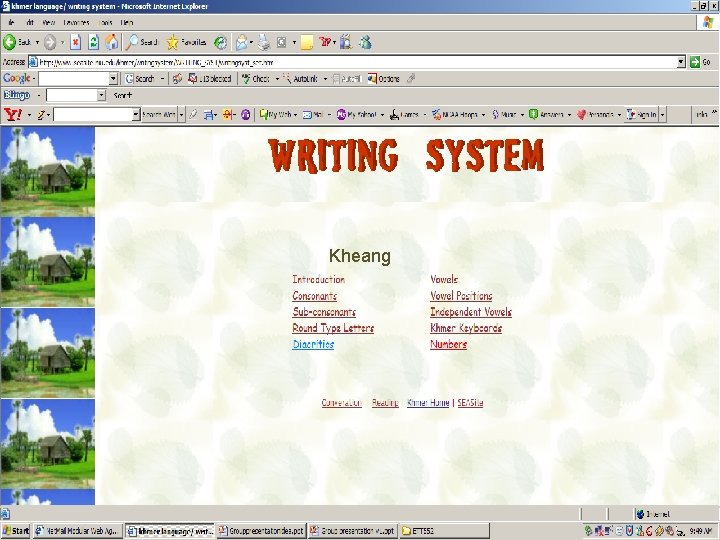Open the Google search box dropdown
This screenshot has height=540, width=720.
[113, 79]
